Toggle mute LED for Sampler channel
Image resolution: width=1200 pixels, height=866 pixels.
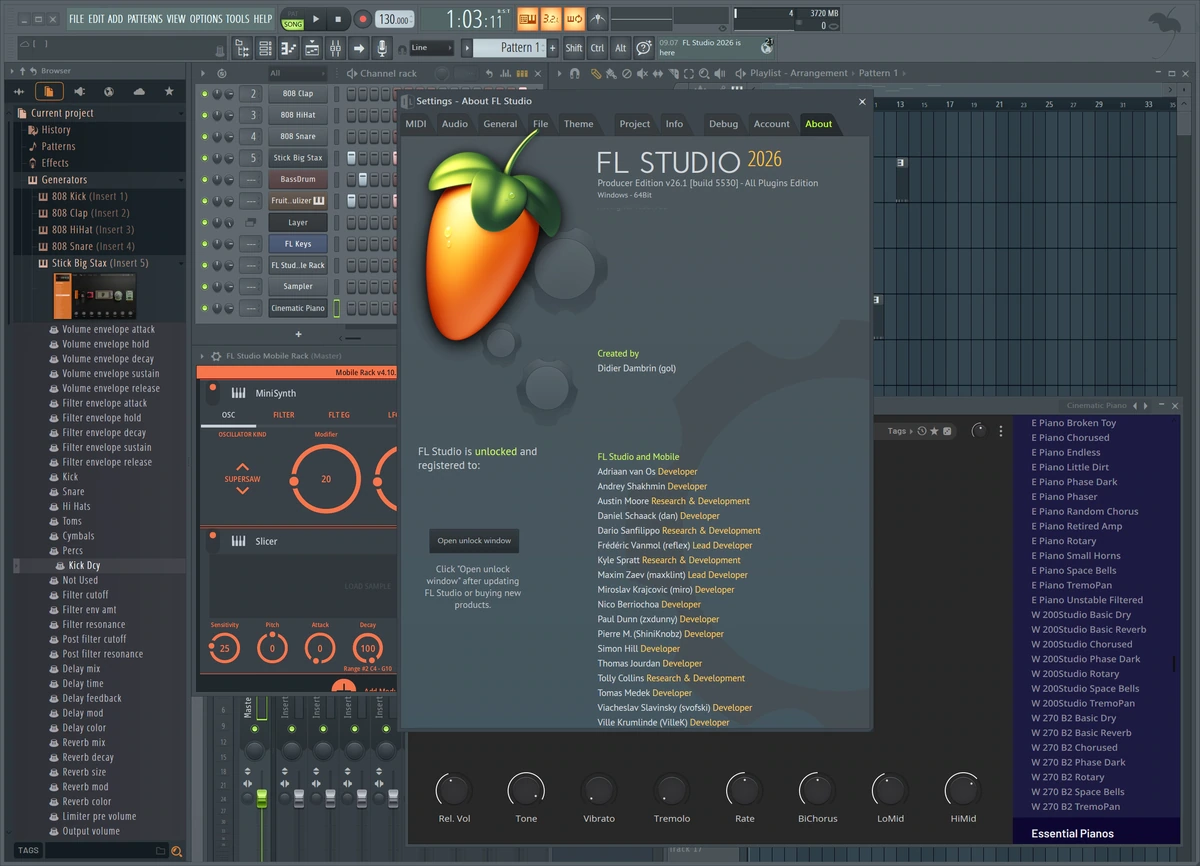205,287
